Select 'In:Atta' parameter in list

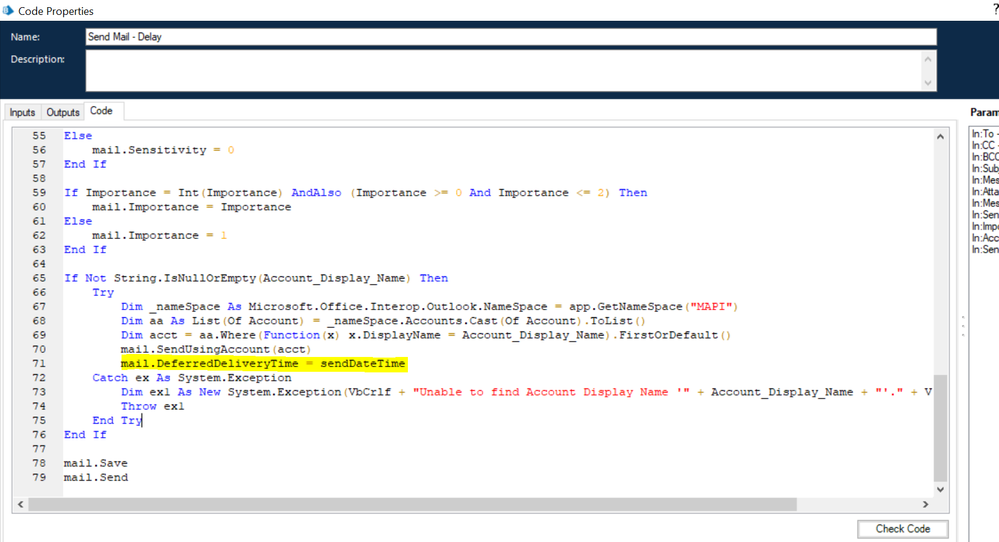pos(984,191)
